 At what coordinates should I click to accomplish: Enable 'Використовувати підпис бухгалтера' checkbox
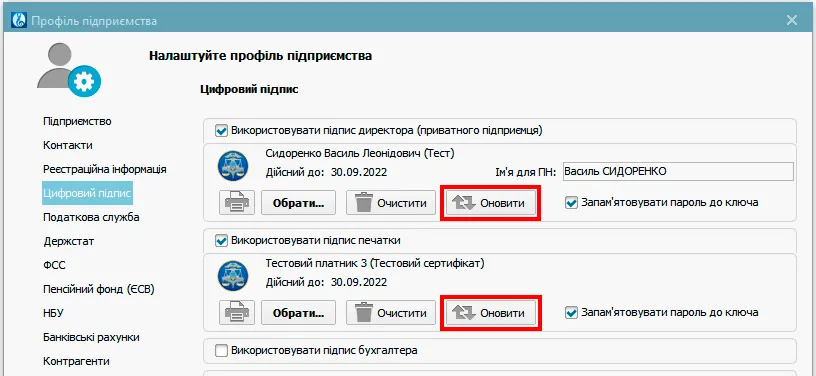(x=222, y=351)
